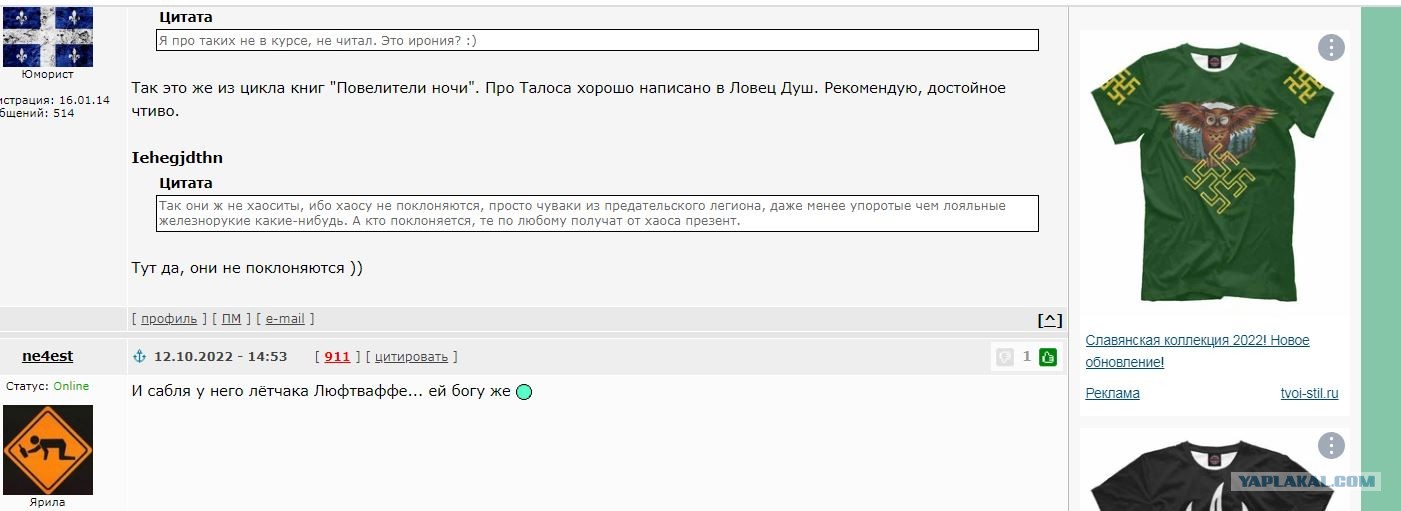Open ne4est username profile link
The height and width of the screenshot is (511, 1401).
tap(47, 356)
